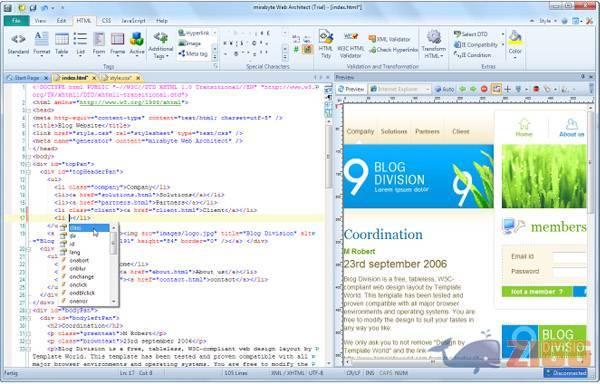Insert a Table from the ribbon
Image resolution: width=600 pixels, height=384 pixels.
click(x=62, y=44)
